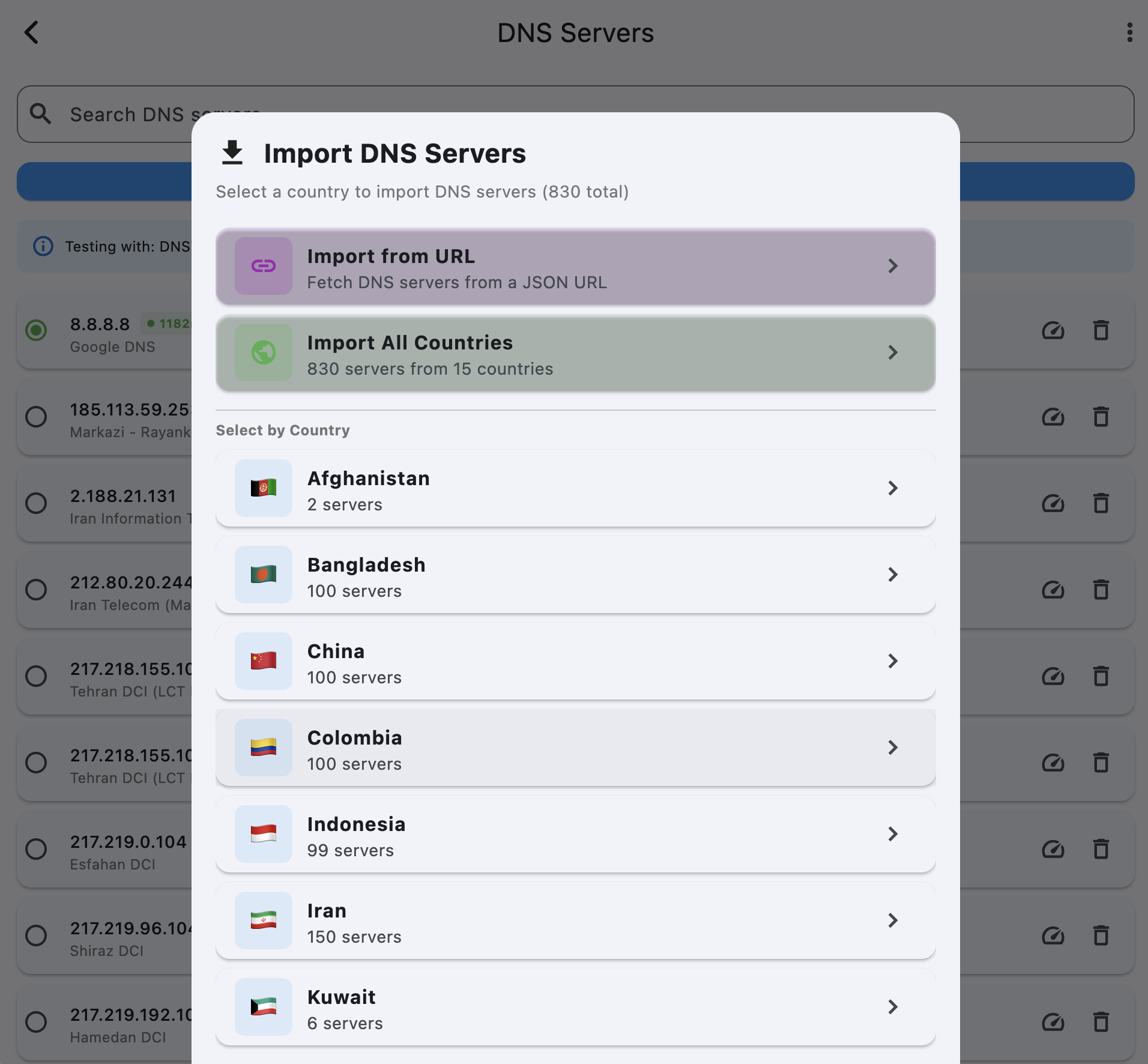
Task: Select the 185.113.59.25 radio button
Action: (36, 417)
